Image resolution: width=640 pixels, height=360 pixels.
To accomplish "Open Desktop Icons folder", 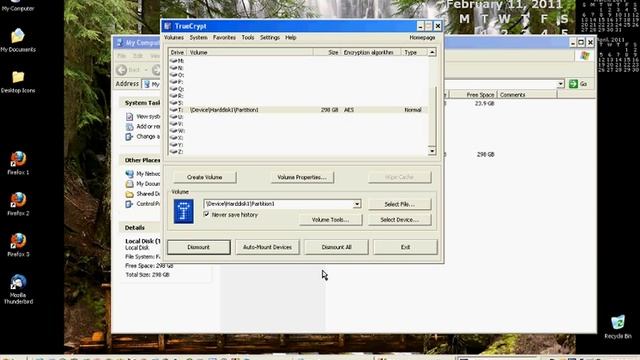I will pyautogui.click(x=18, y=81).
